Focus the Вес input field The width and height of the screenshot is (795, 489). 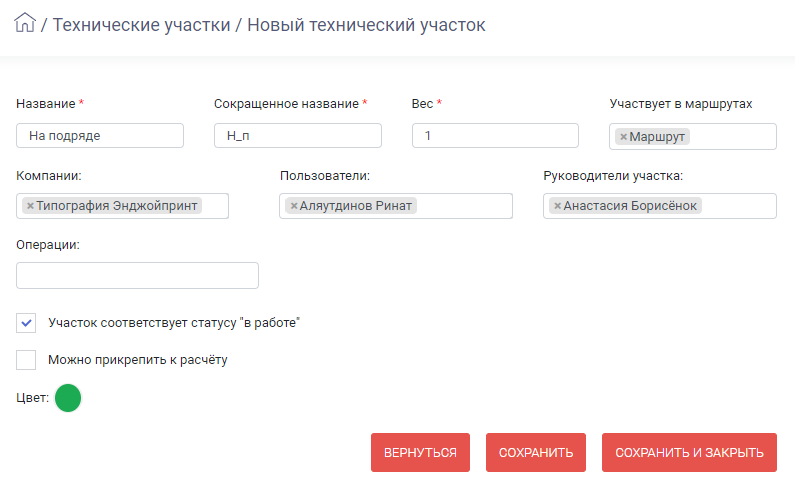[495, 135]
